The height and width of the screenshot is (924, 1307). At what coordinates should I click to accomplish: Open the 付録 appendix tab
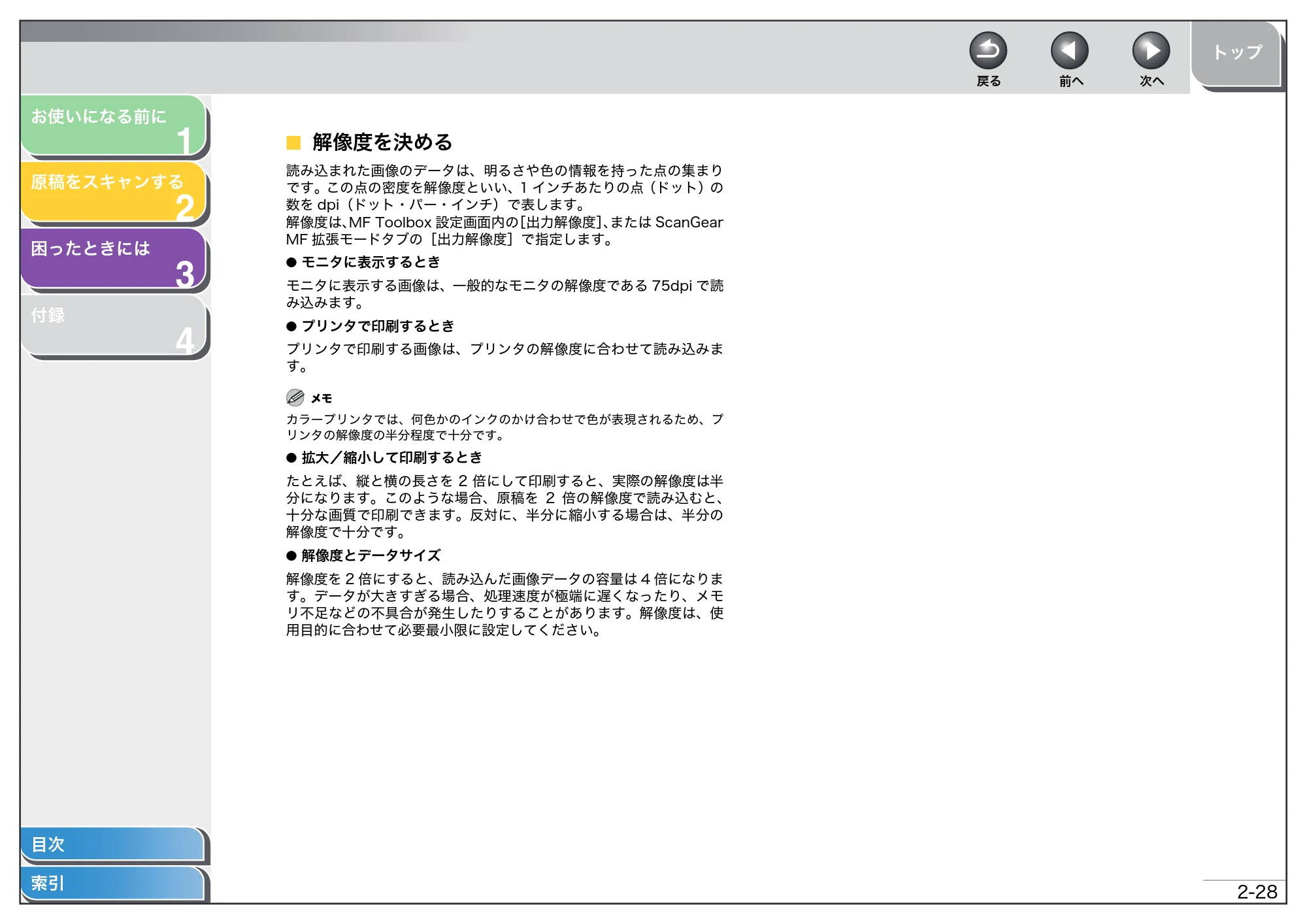point(114,325)
